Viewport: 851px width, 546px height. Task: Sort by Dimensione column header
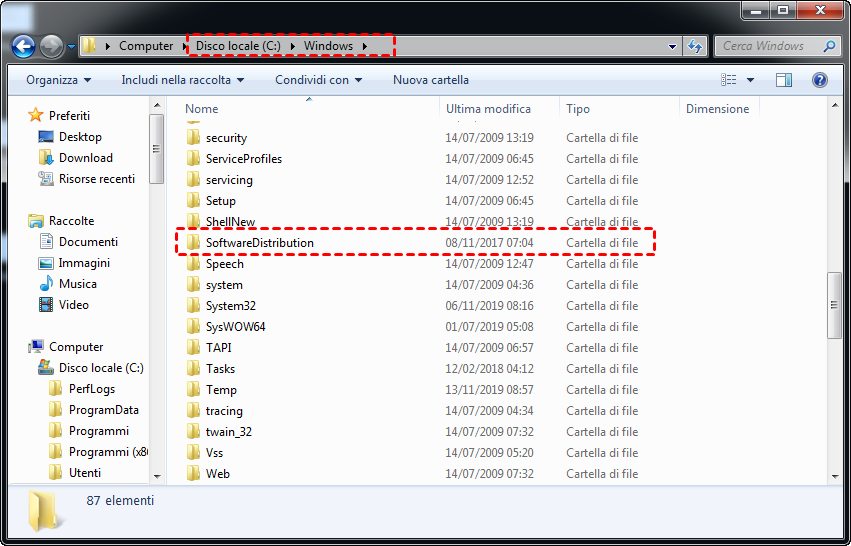[717, 109]
